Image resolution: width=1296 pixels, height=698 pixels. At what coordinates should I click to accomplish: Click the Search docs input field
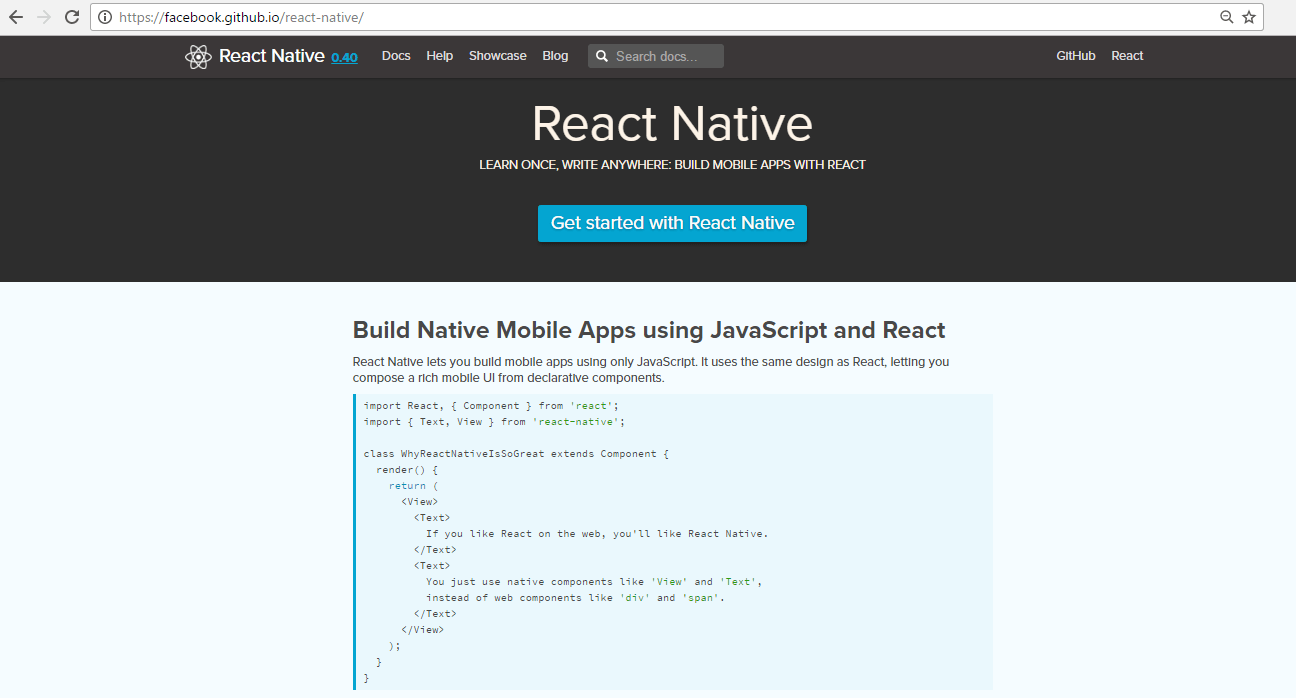click(656, 57)
